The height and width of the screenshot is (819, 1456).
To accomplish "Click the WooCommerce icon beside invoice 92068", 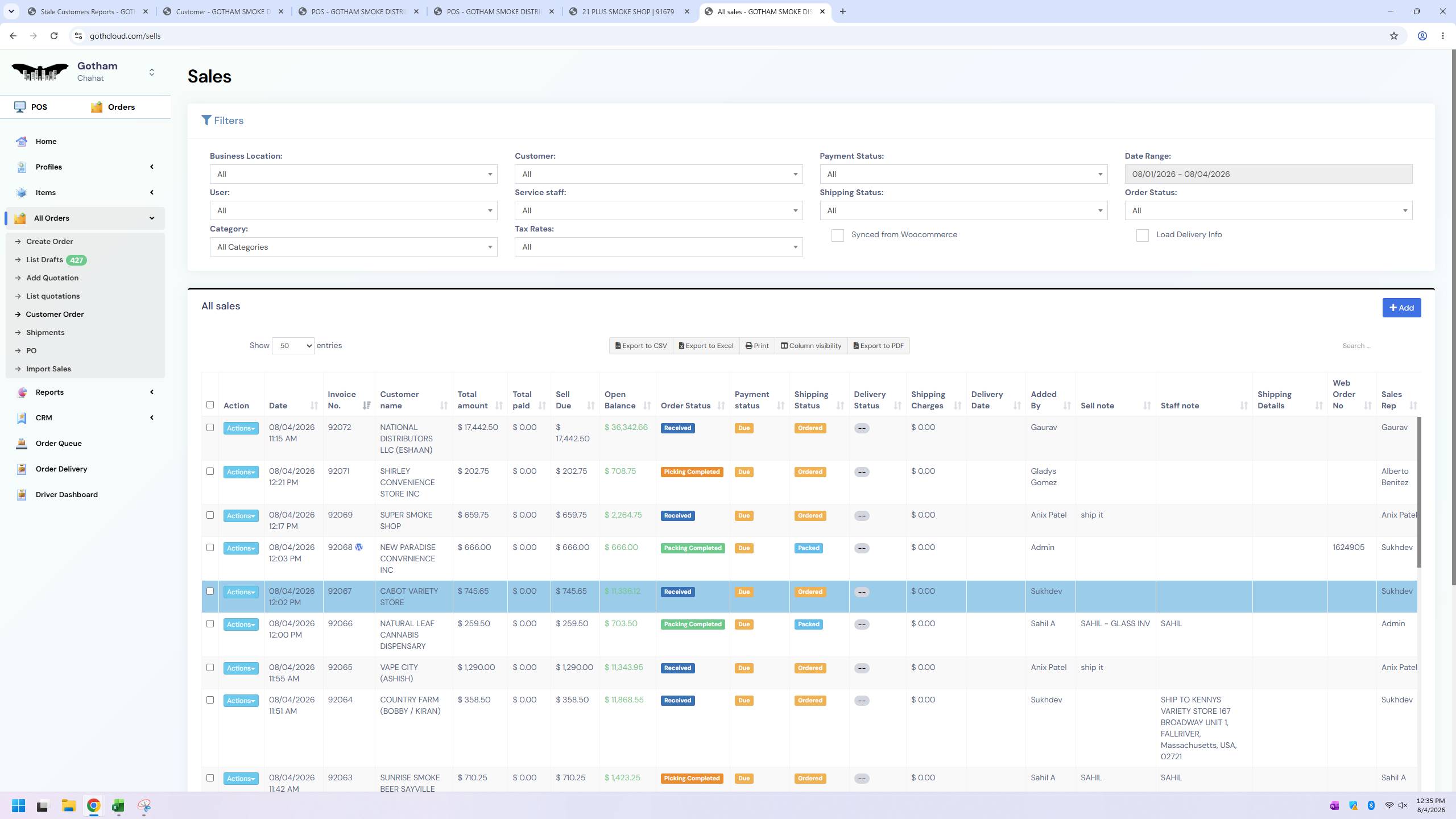I will pos(359,547).
